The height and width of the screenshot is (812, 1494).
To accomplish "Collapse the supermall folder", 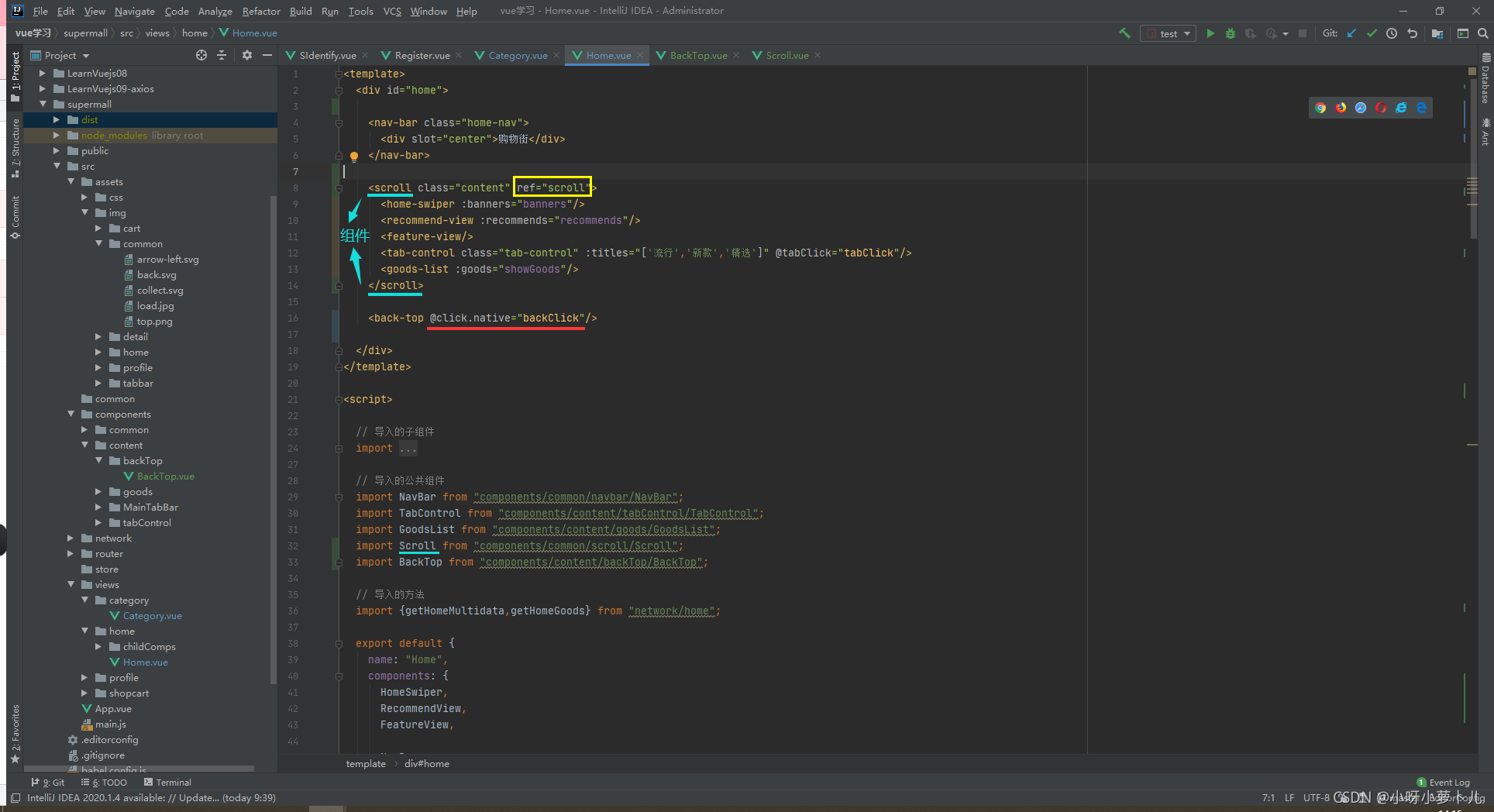I will 43,104.
